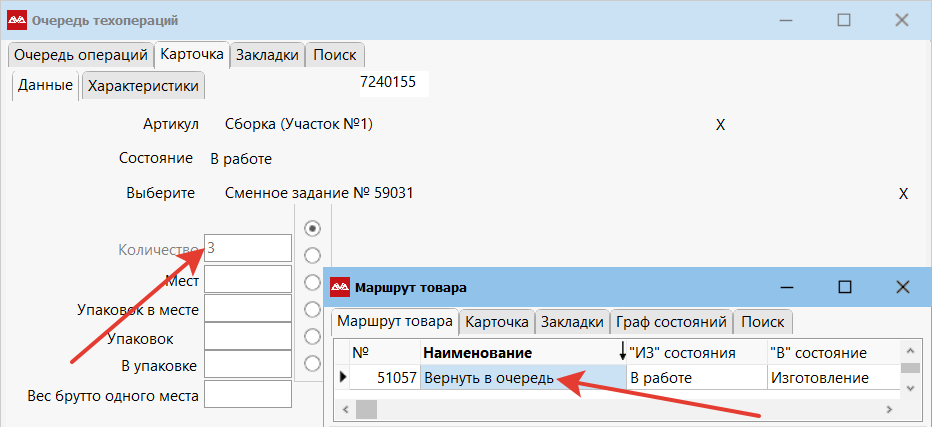The height and width of the screenshot is (427, 932).
Task: Open the Очередь операций tab
Action: click(x=80, y=55)
